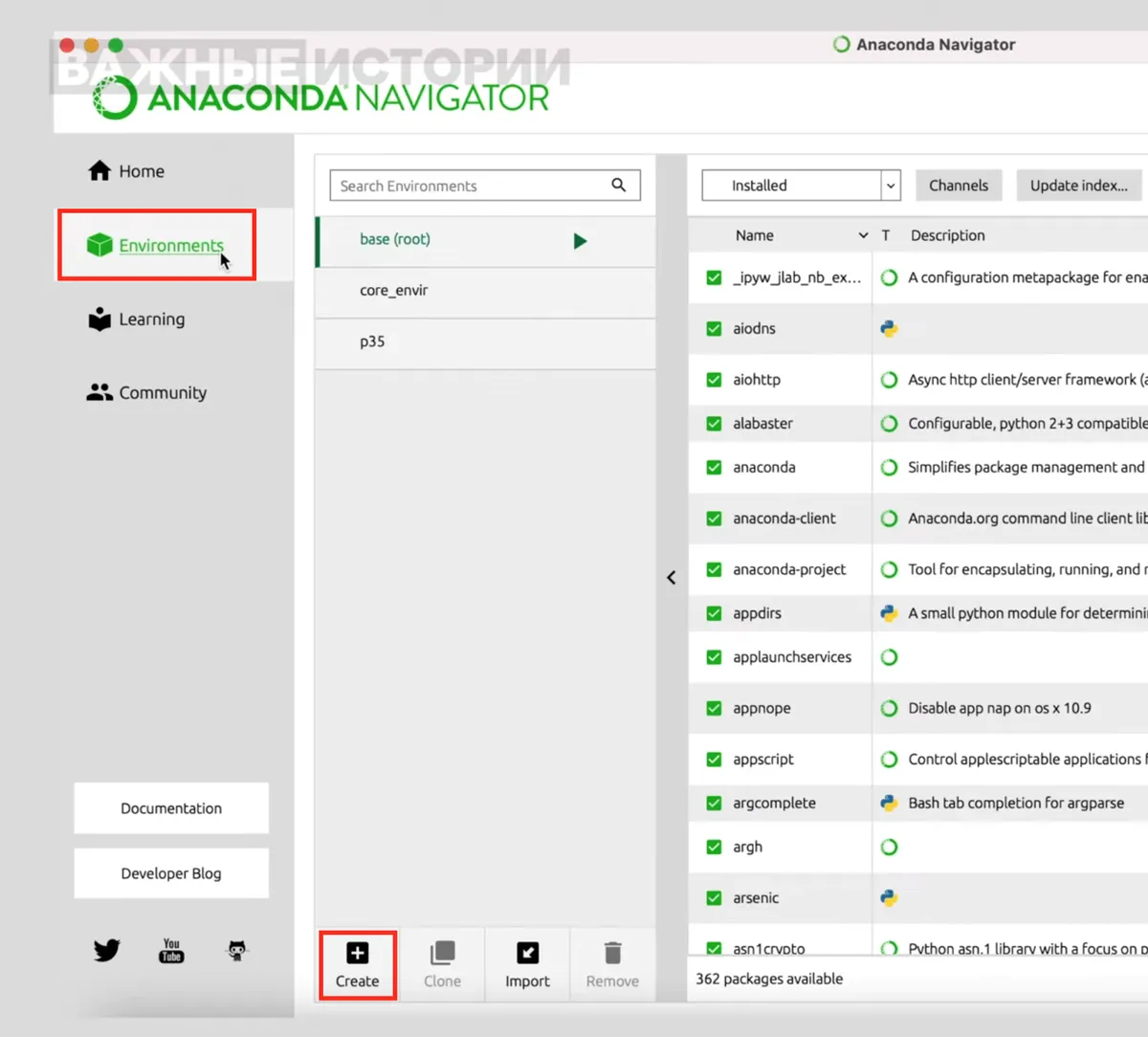Uncheck the appdirs package checkbox
1148x1037 pixels.
714,613
